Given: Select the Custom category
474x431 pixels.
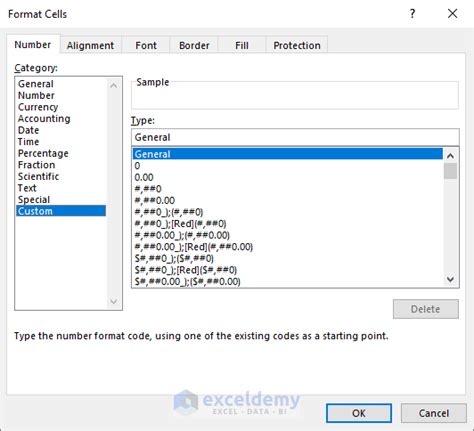Looking at the screenshot, I should (61, 211).
